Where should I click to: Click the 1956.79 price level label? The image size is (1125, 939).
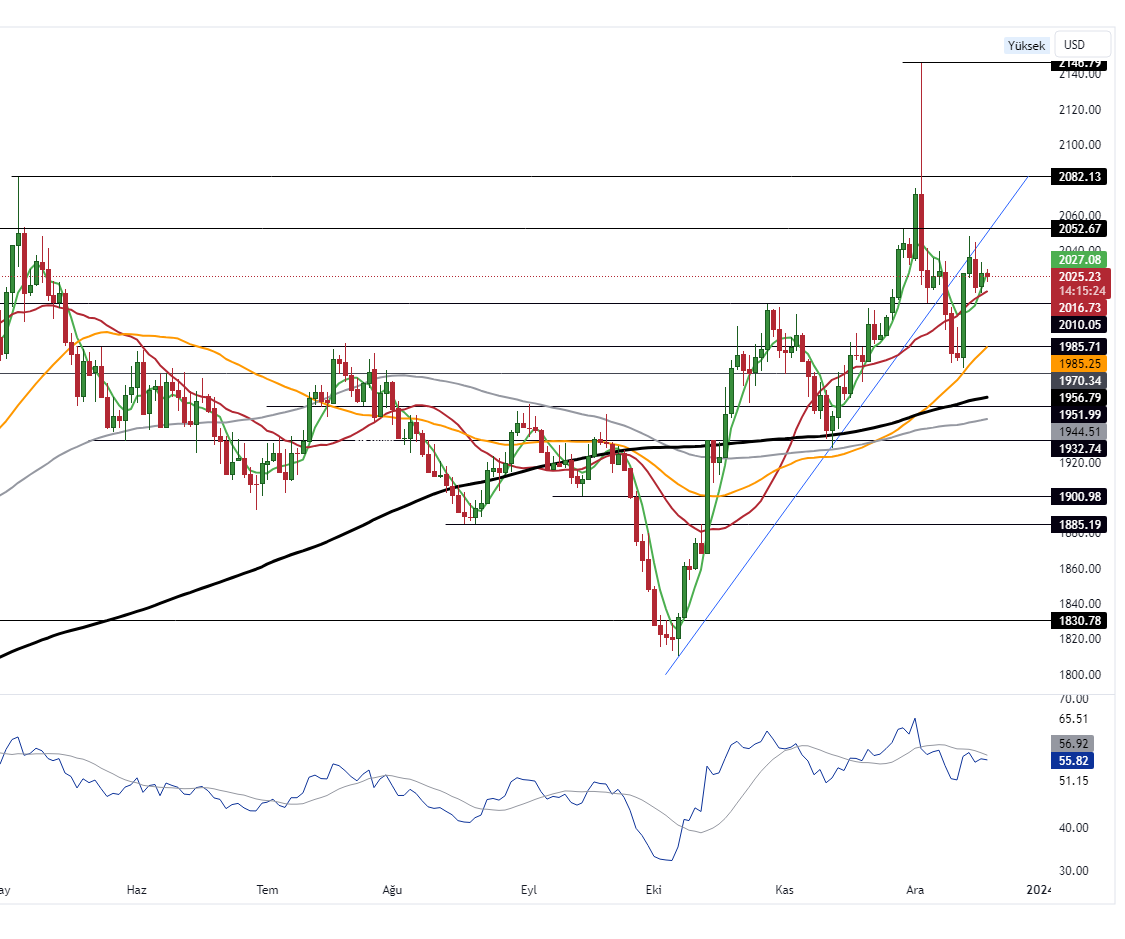point(1079,398)
